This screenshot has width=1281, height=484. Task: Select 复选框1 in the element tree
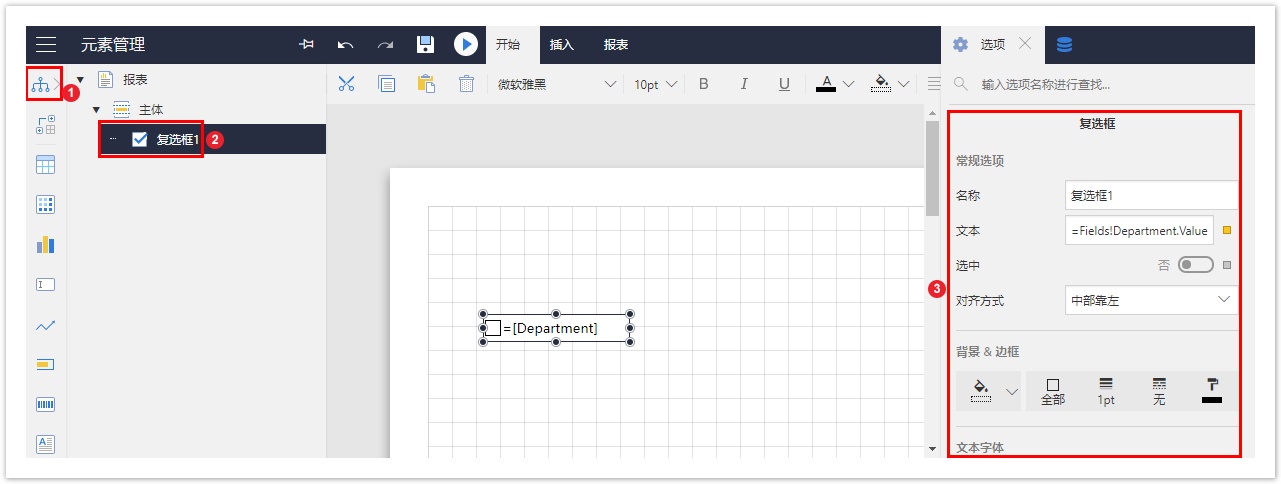click(x=178, y=140)
